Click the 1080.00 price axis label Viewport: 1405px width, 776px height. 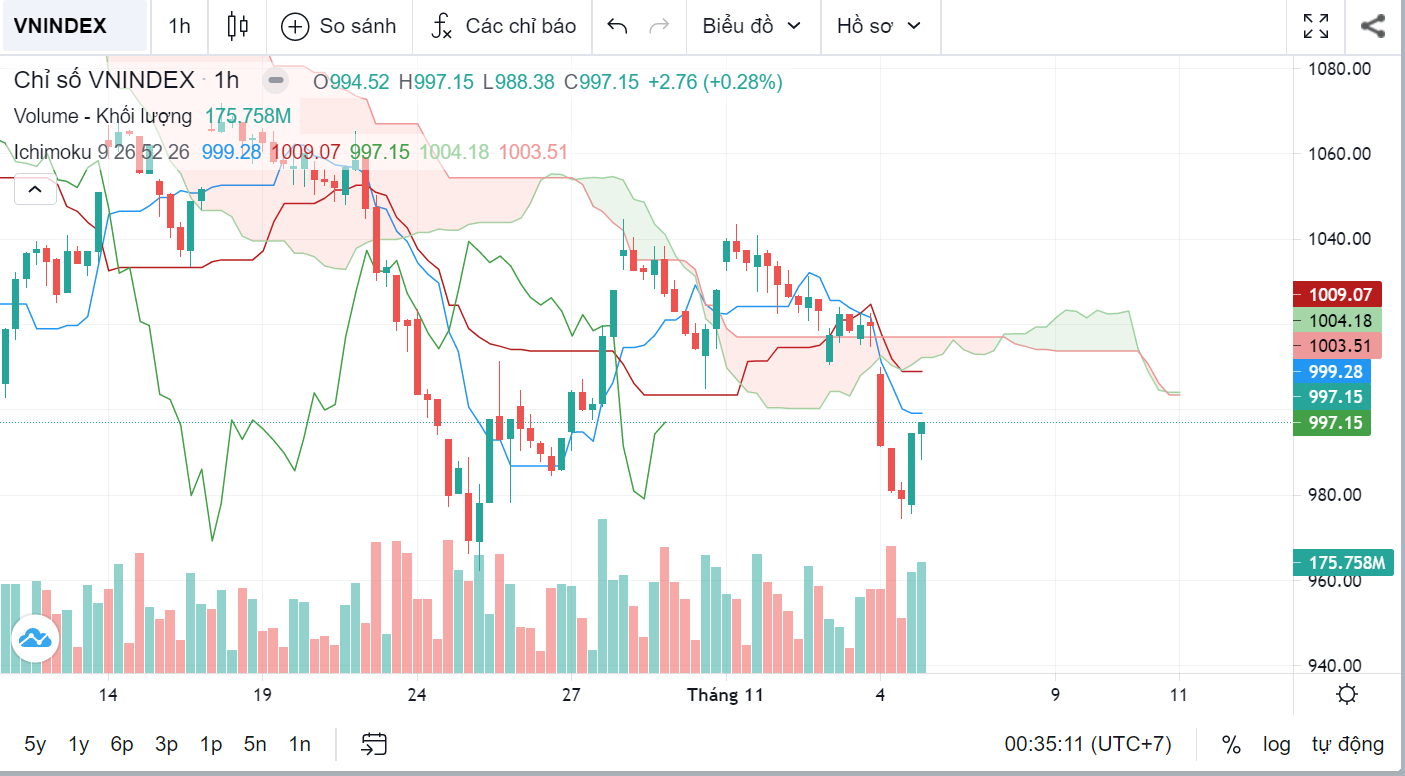tap(1340, 68)
